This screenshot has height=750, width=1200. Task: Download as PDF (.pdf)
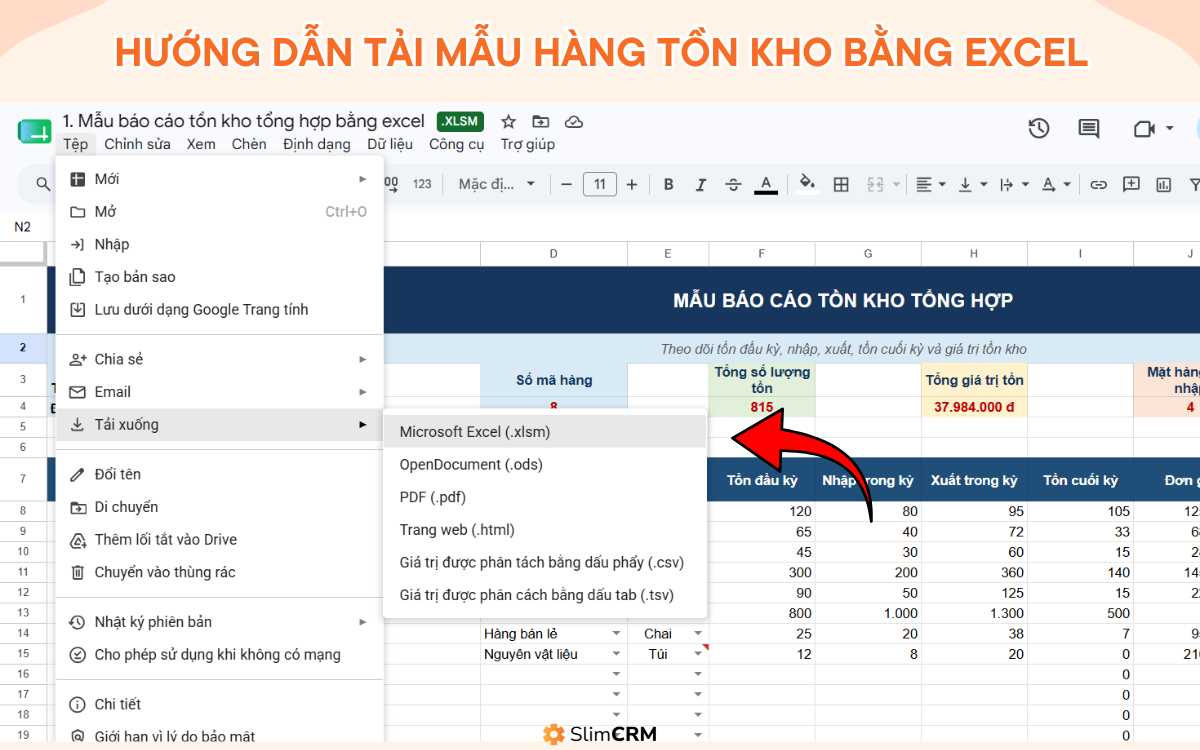coord(545,497)
